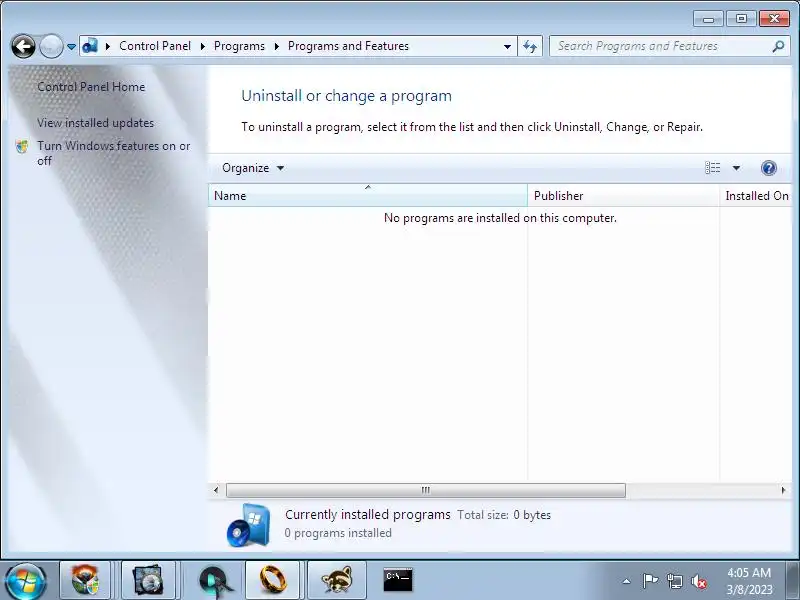Open network status tray icon

[674, 581]
